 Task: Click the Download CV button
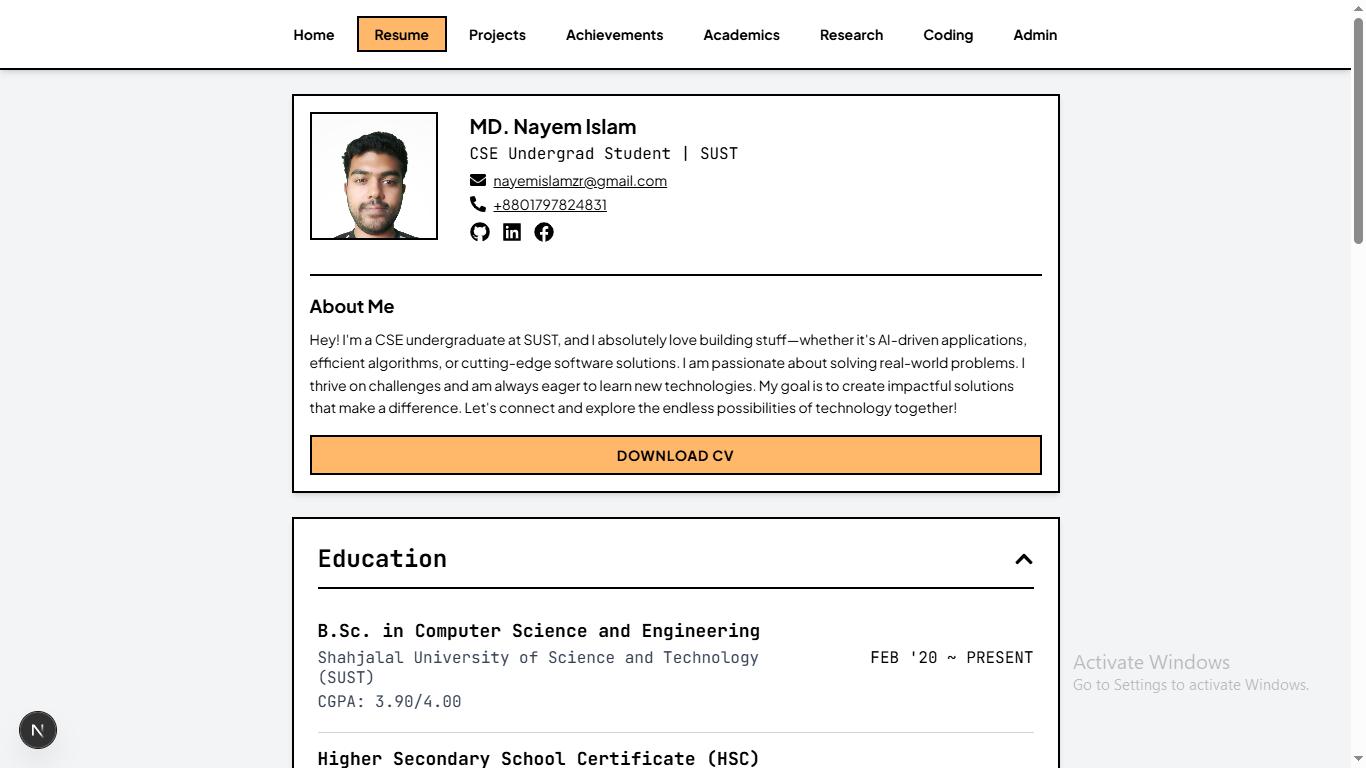tap(676, 455)
